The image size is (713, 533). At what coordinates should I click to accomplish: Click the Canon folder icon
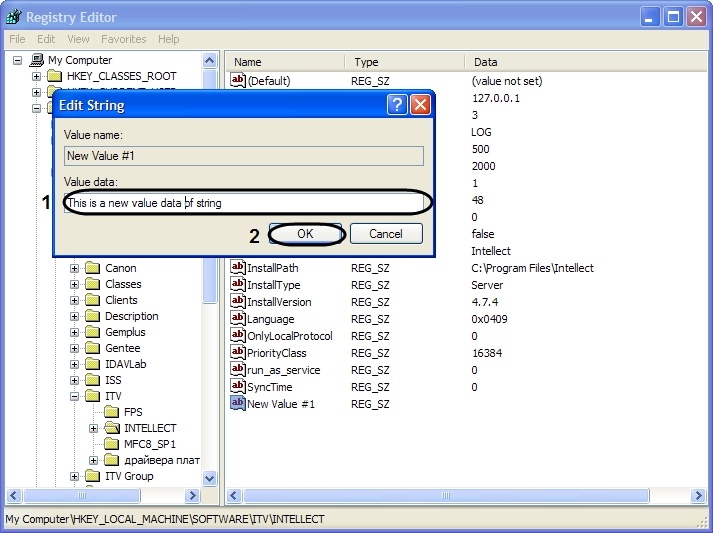93,268
